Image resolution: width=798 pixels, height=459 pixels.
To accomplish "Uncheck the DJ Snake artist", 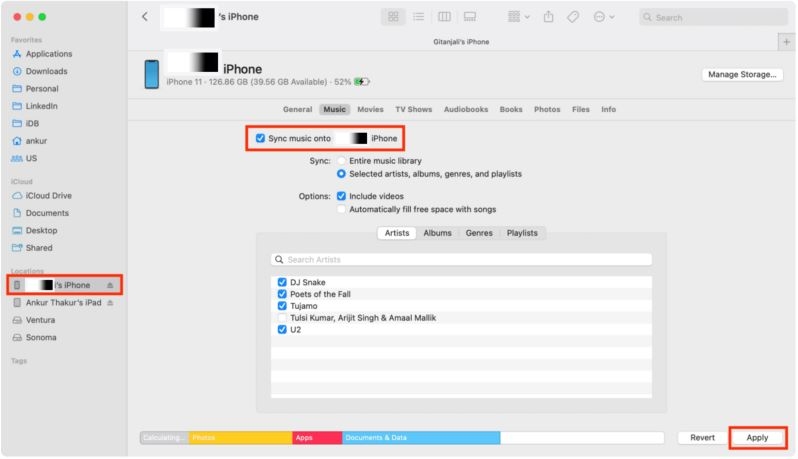I will [282, 282].
